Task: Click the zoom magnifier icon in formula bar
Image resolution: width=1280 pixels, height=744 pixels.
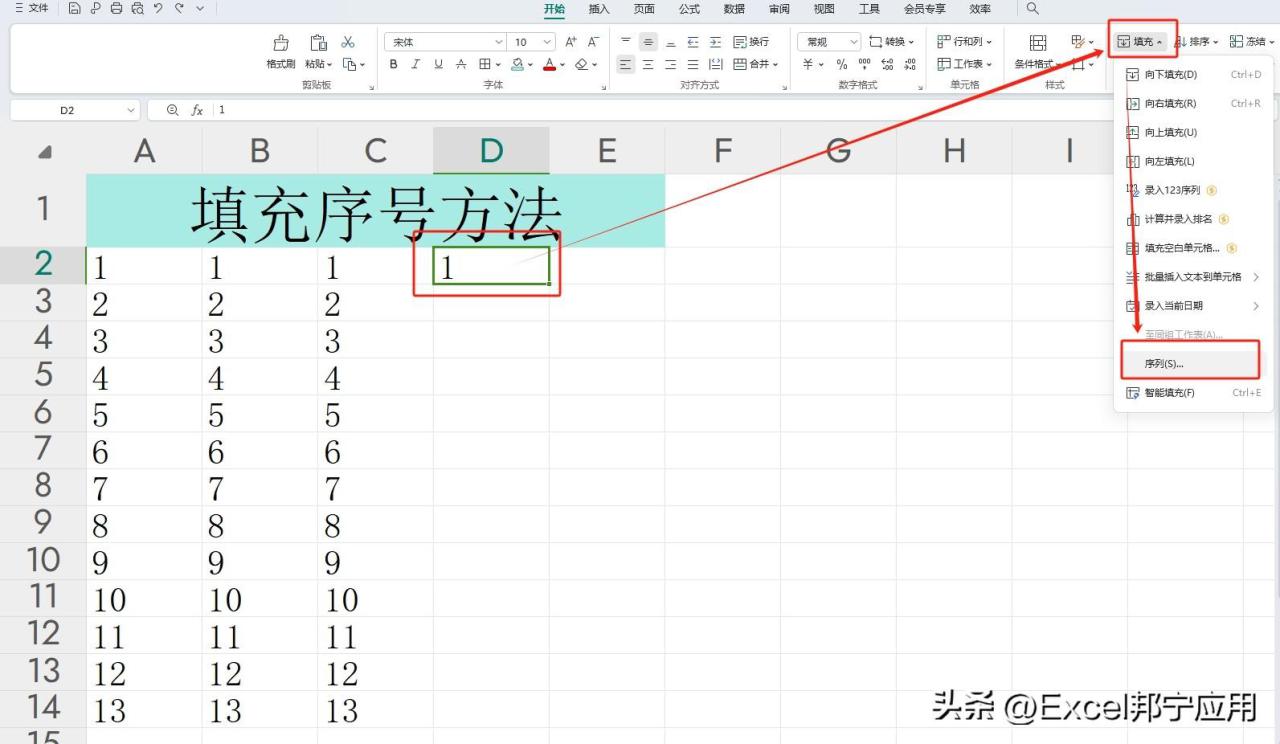Action: coord(172,110)
